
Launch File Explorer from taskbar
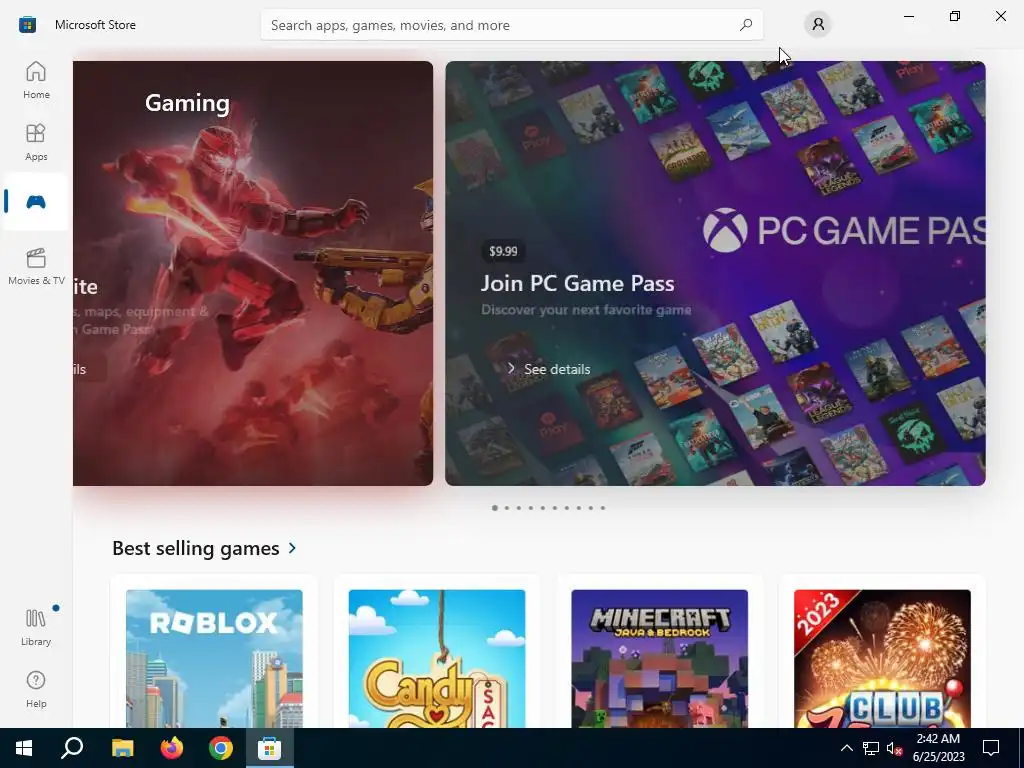tap(122, 748)
